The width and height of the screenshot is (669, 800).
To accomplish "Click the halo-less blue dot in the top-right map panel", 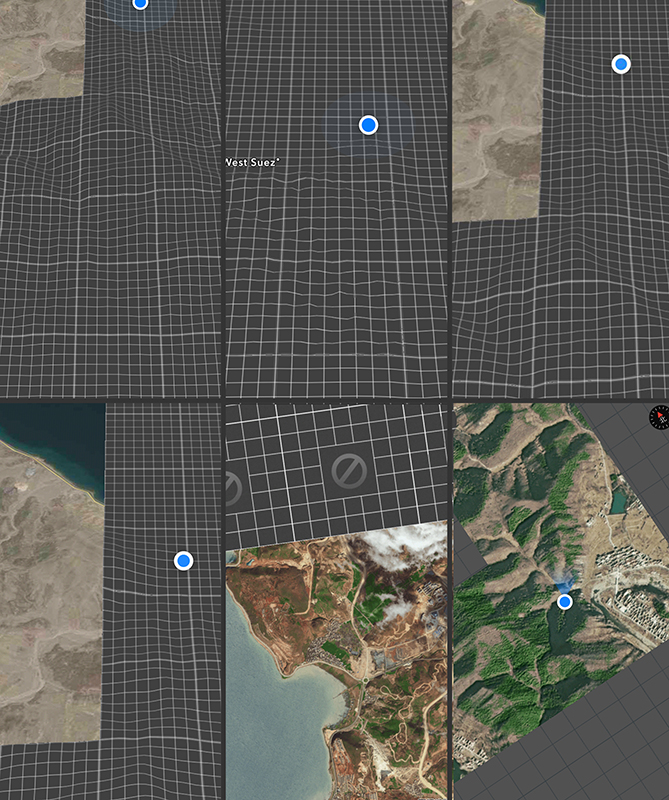I will point(621,64).
